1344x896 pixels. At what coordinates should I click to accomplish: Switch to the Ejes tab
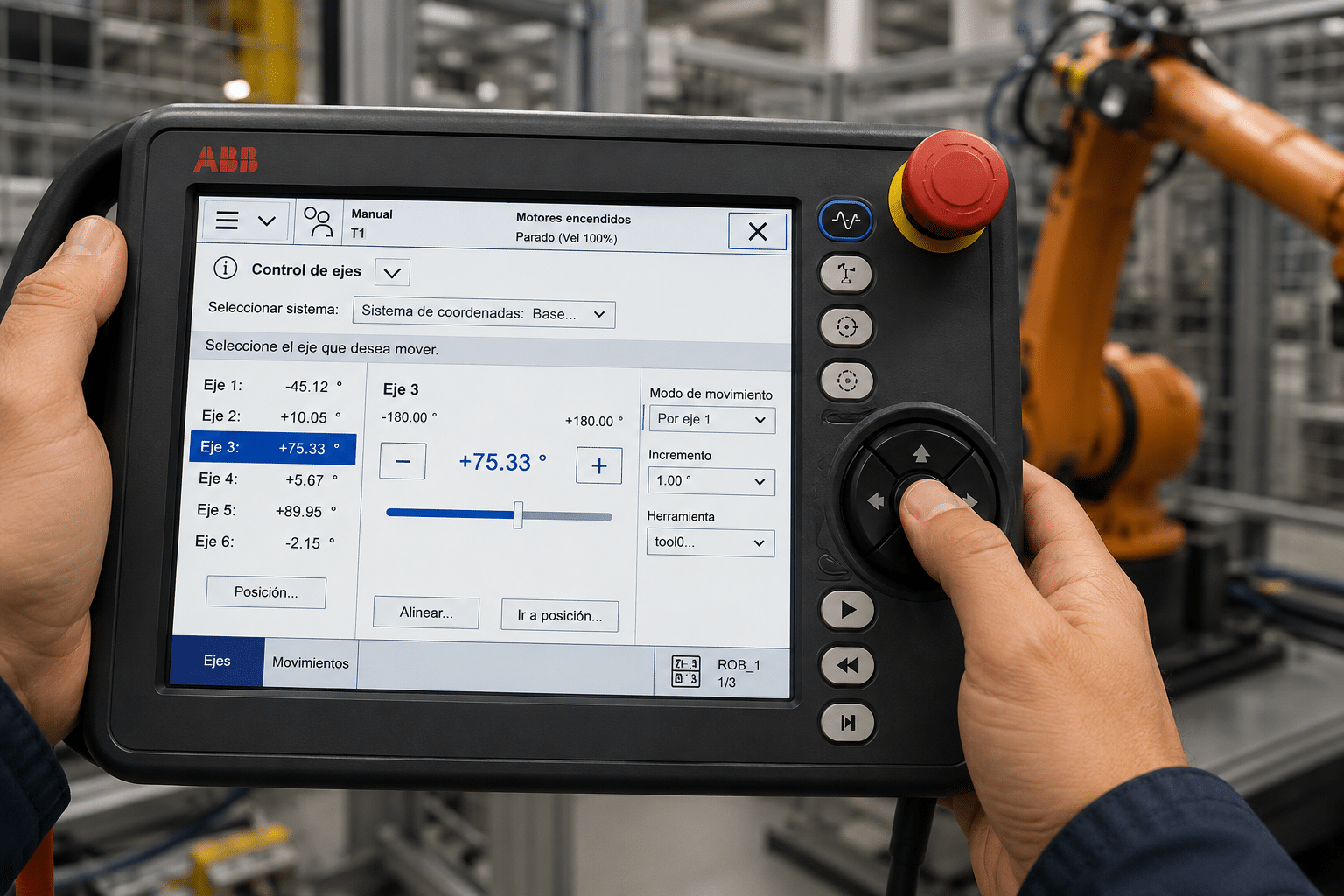coord(217,661)
